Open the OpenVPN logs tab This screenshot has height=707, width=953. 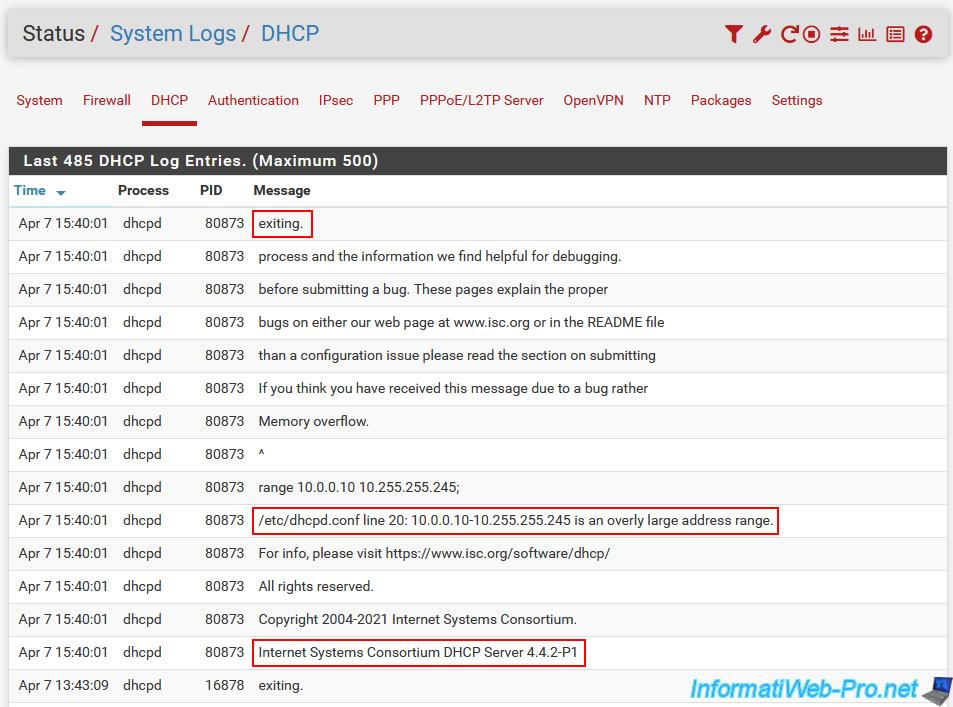[593, 100]
